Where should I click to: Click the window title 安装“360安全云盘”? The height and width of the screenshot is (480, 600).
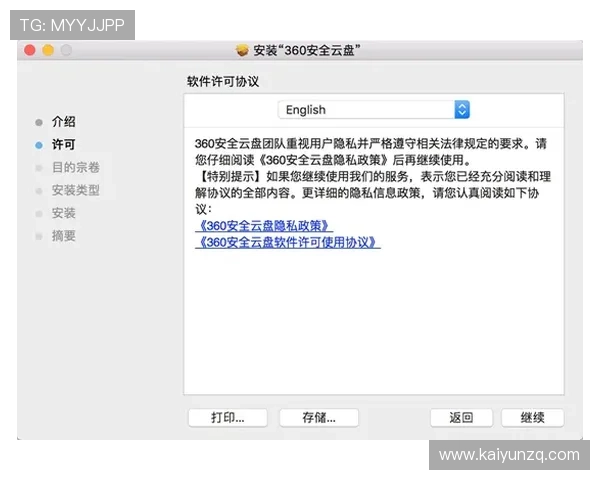307,50
